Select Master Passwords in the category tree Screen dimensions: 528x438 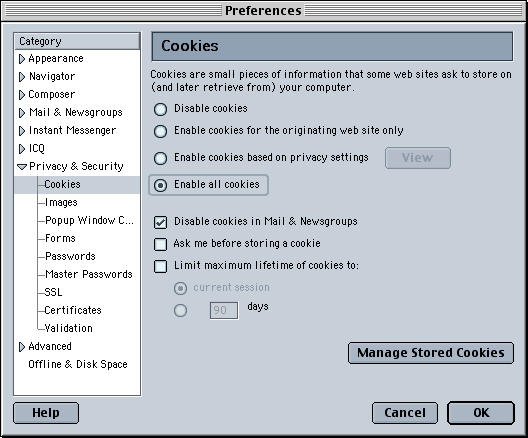point(89,274)
